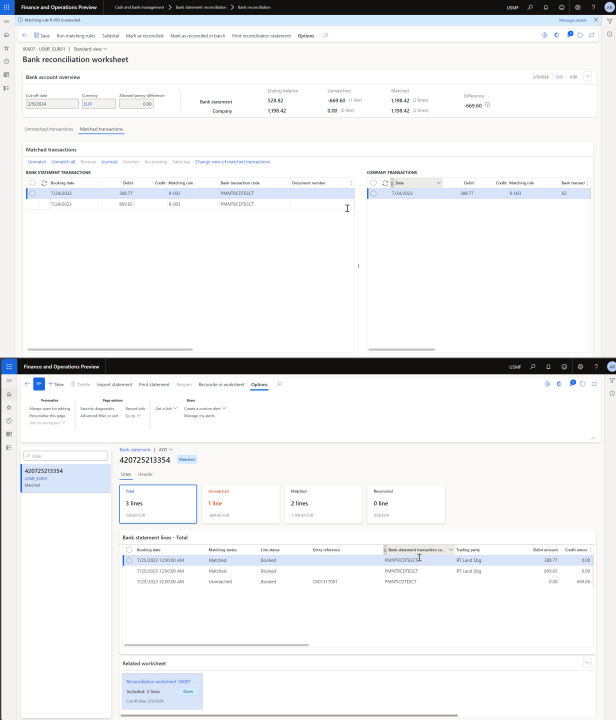Open worksheet in new window icon
Viewport: 616px width, 720px height.
[592, 35]
